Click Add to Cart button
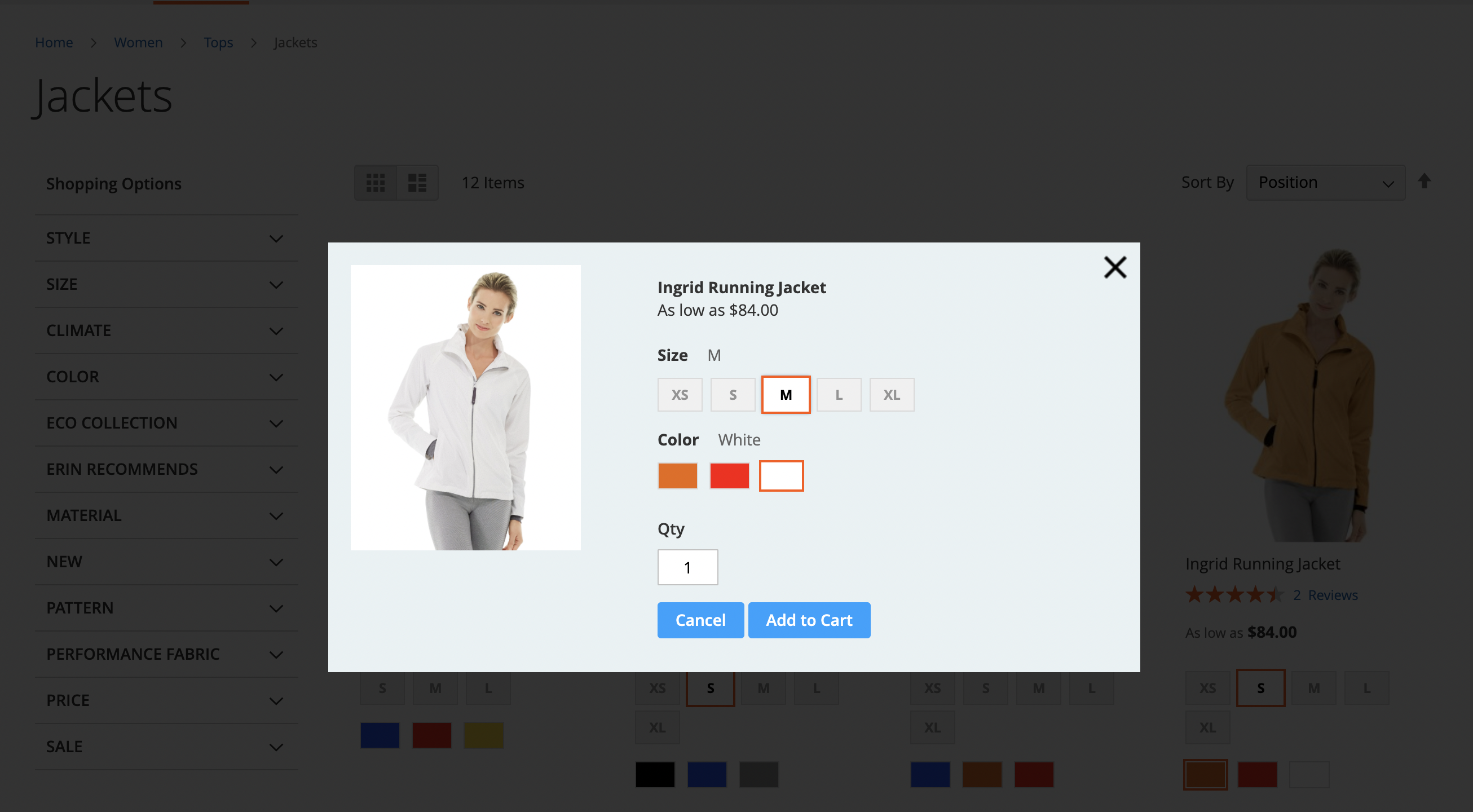 point(809,619)
